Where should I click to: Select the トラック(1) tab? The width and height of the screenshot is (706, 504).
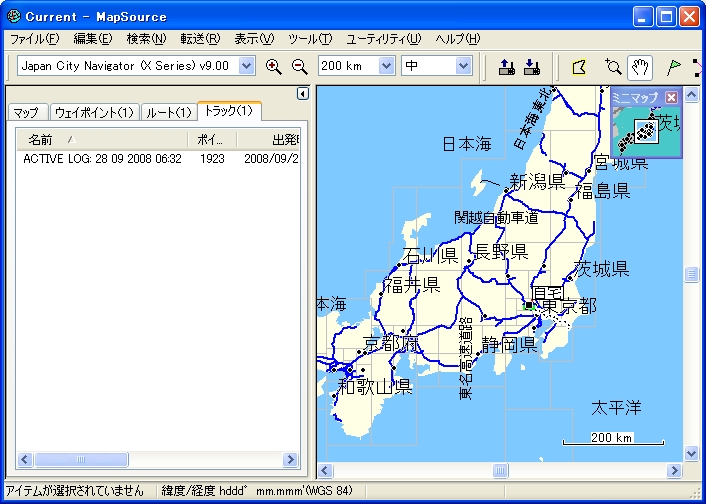(x=229, y=111)
